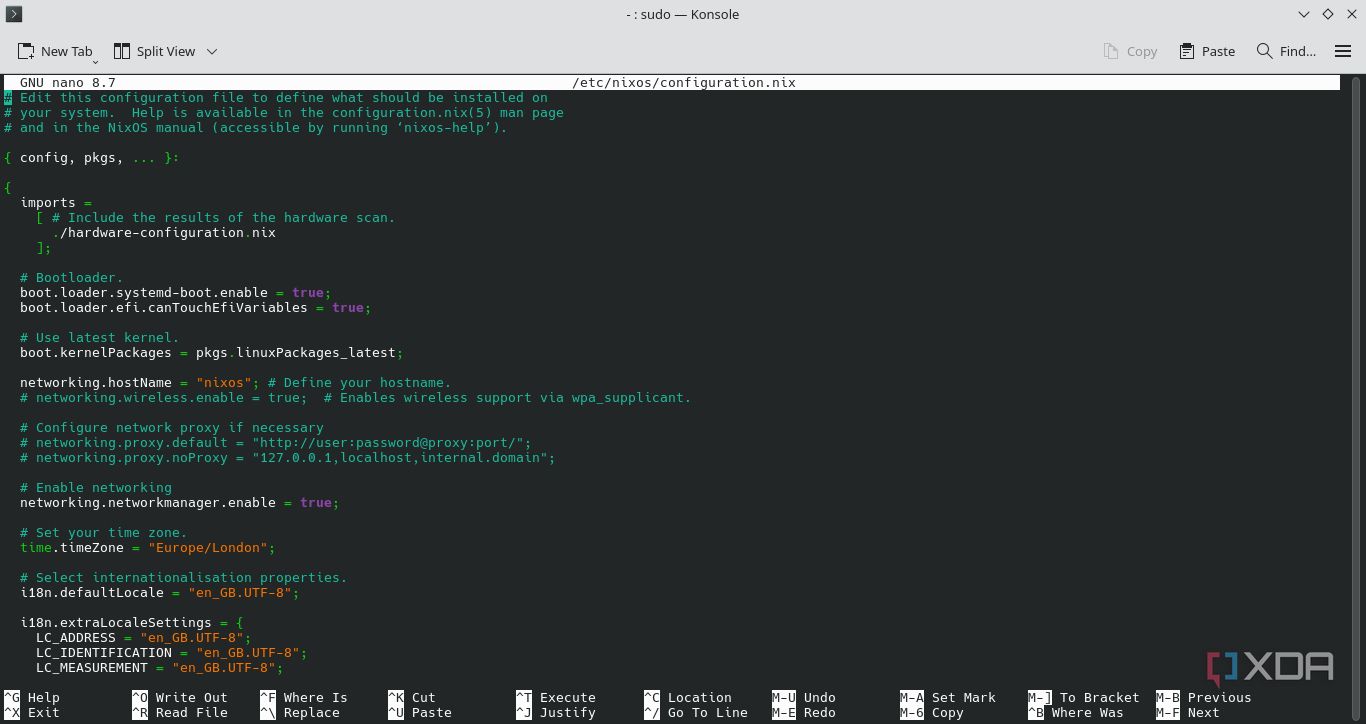Close the Konsole window

1351,14
